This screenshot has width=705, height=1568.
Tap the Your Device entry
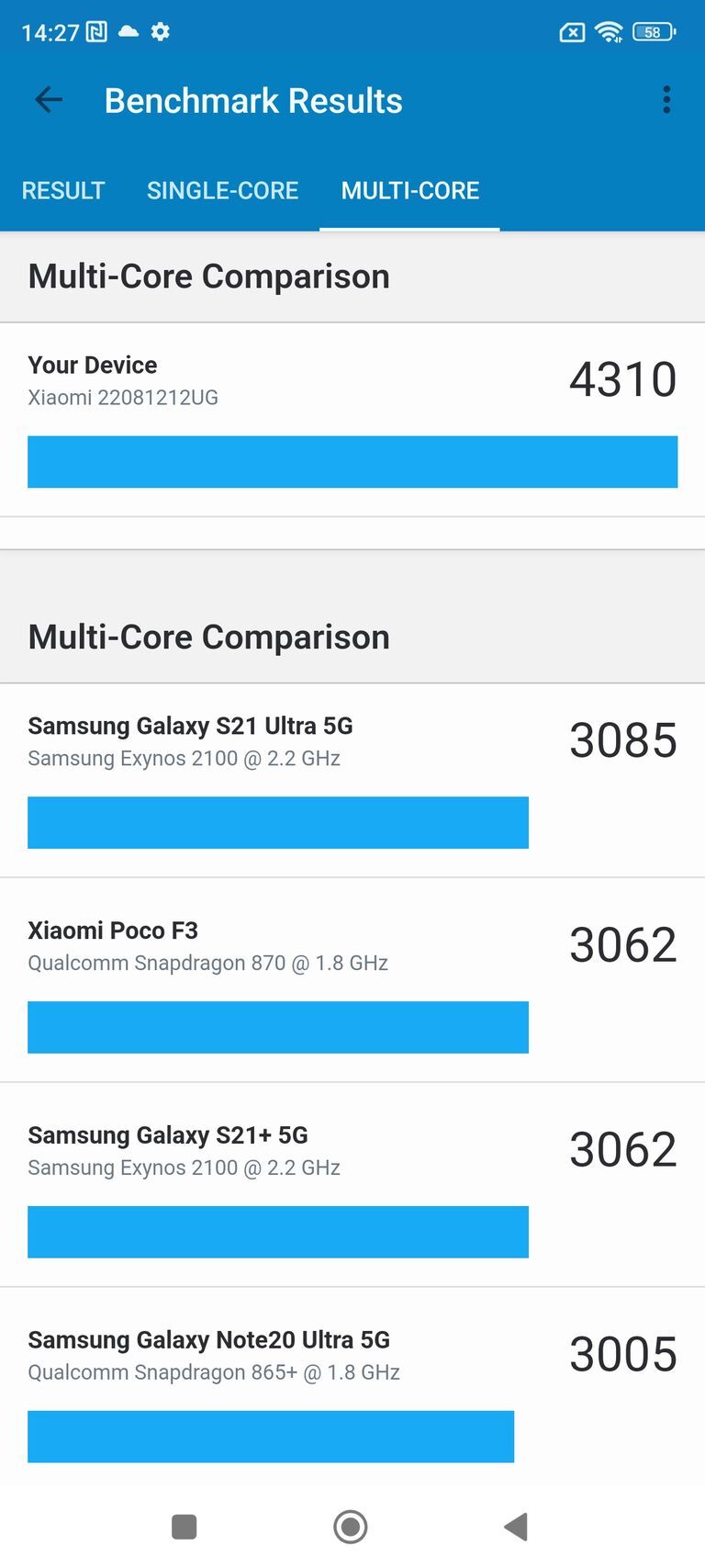(92, 366)
